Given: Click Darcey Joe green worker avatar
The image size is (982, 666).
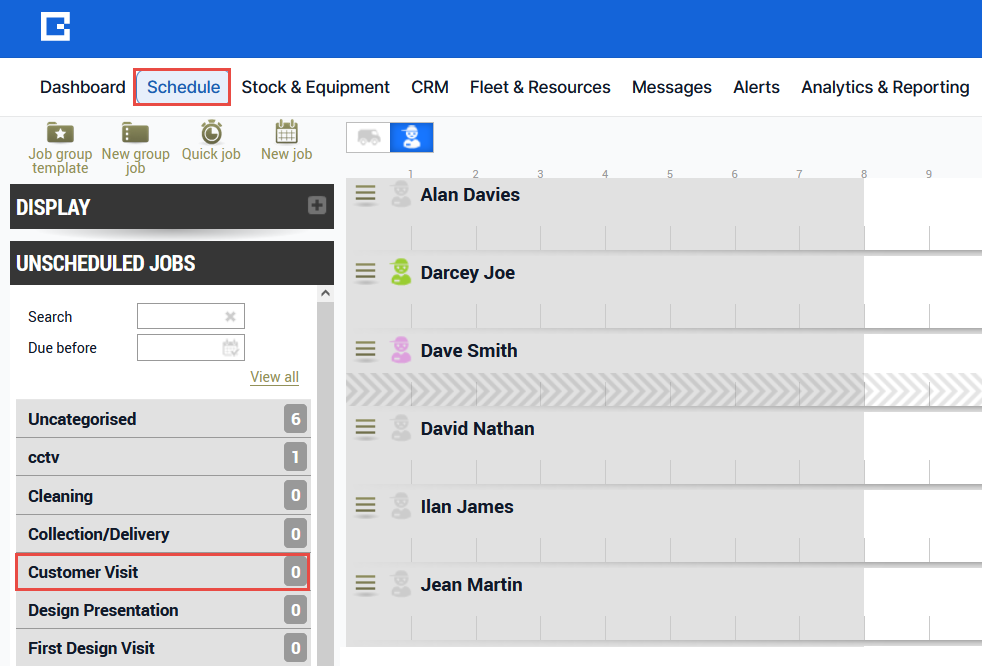Looking at the screenshot, I should [x=401, y=272].
